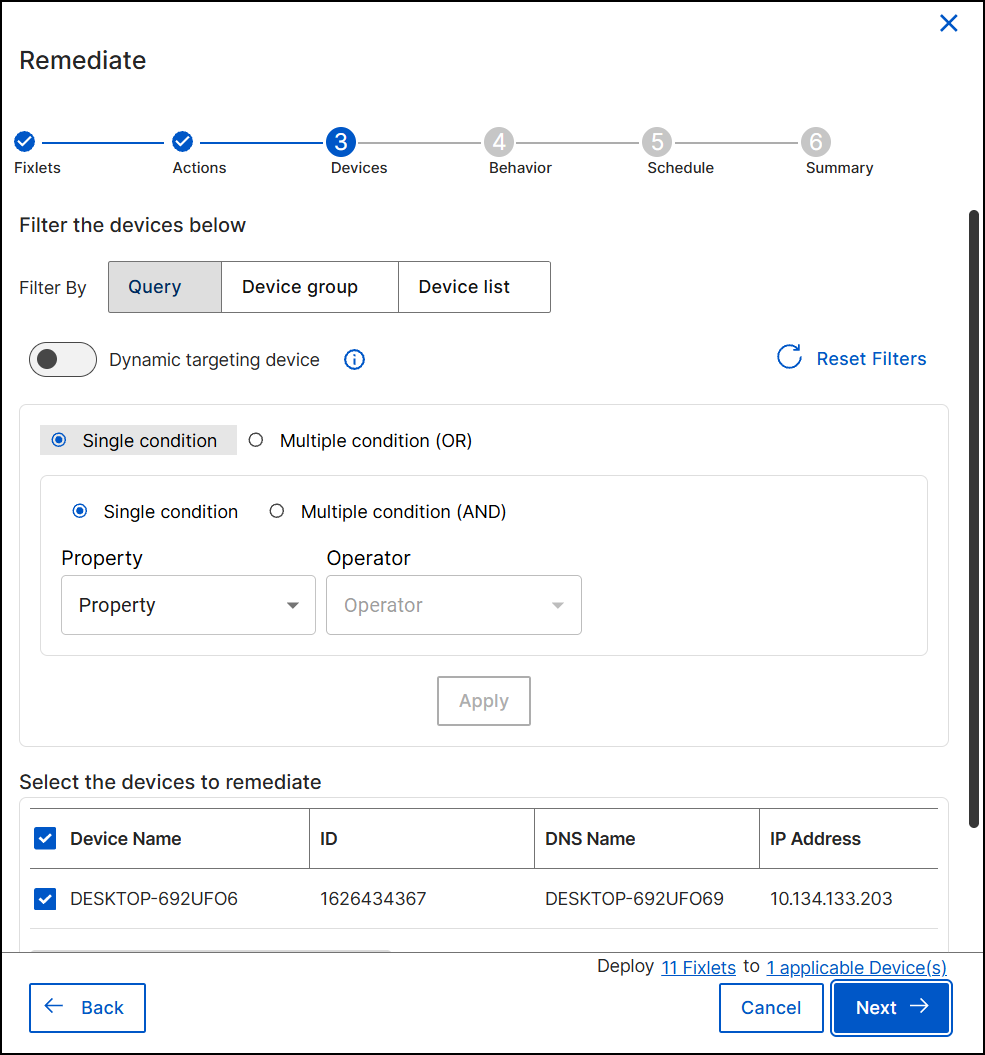This screenshot has height=1055, width=985.
Task: Close the Remediate dialog with X
Action: click(948, 24)
